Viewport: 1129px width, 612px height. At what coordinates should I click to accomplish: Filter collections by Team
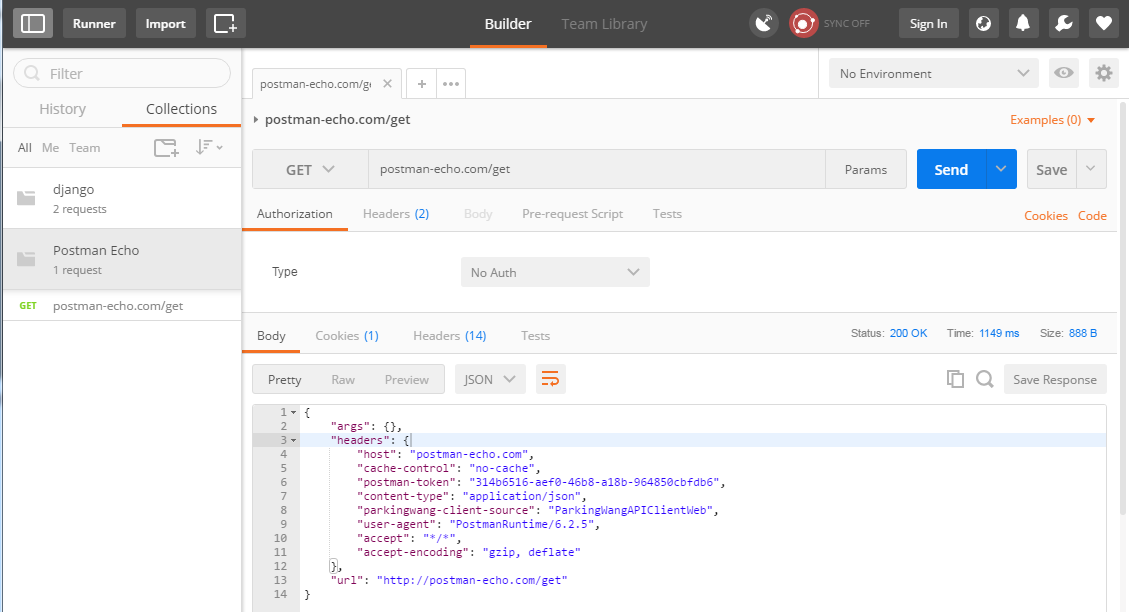(84, 148)
